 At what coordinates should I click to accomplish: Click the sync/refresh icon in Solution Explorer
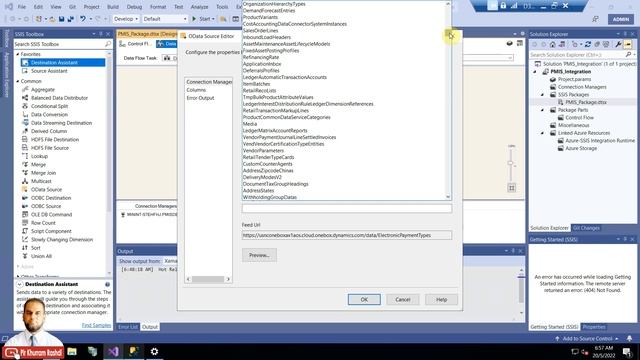tap(588, 44)
